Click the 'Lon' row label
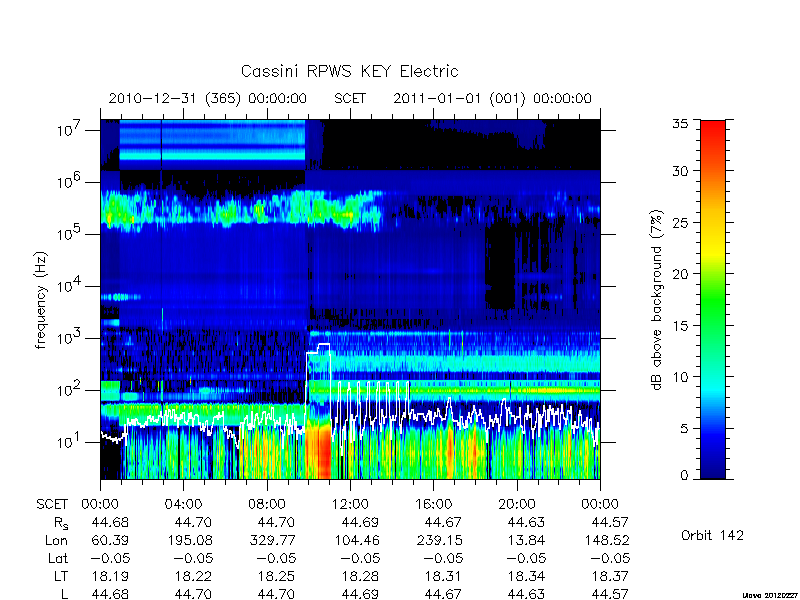This screenshot has width=800, height=600. 57,540
